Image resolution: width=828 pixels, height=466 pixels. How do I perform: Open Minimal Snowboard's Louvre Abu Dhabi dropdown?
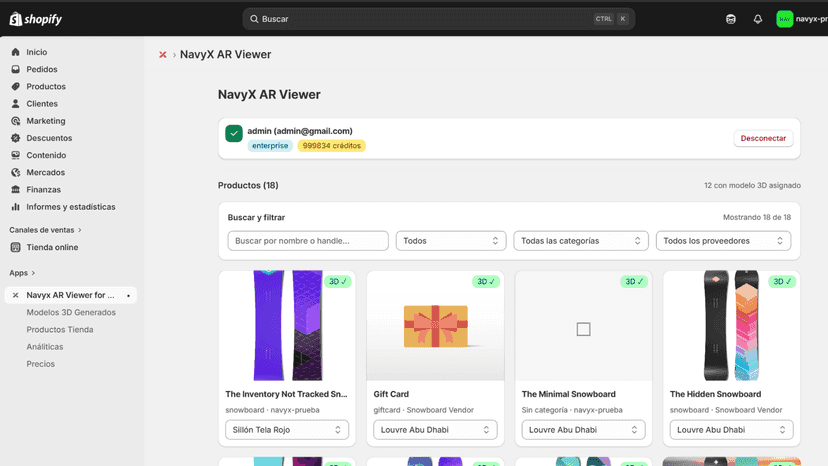coord(583,430)
